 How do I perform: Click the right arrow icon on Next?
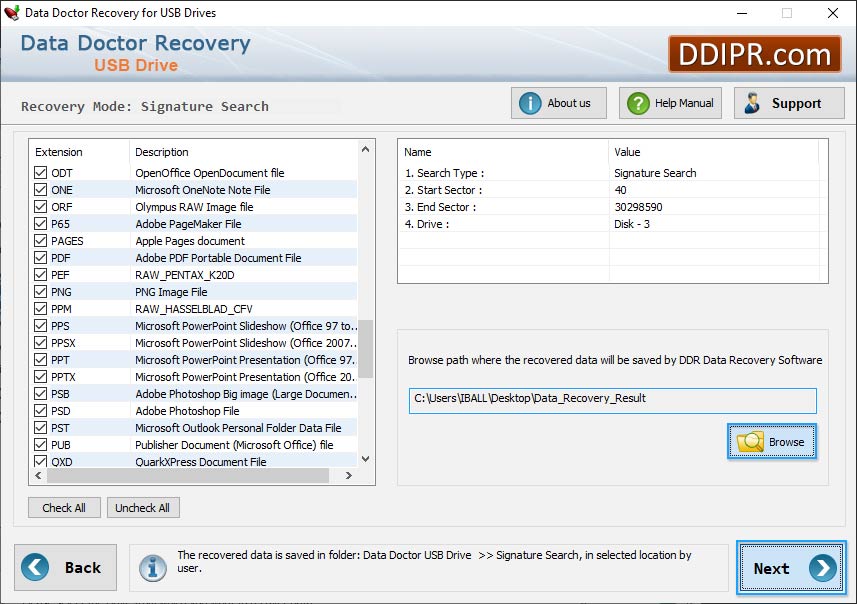point(823,568)
